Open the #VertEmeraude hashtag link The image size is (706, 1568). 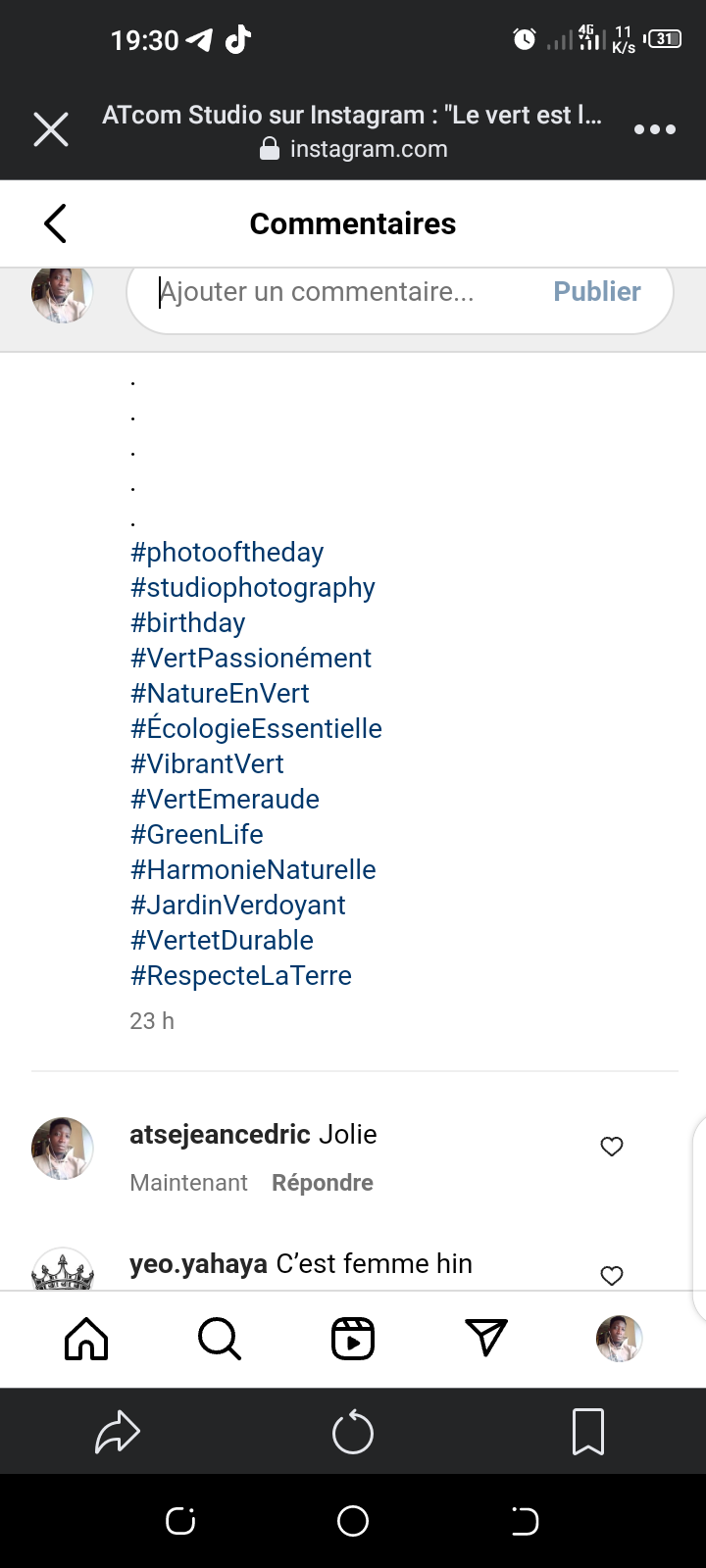(x=226, y=800)
